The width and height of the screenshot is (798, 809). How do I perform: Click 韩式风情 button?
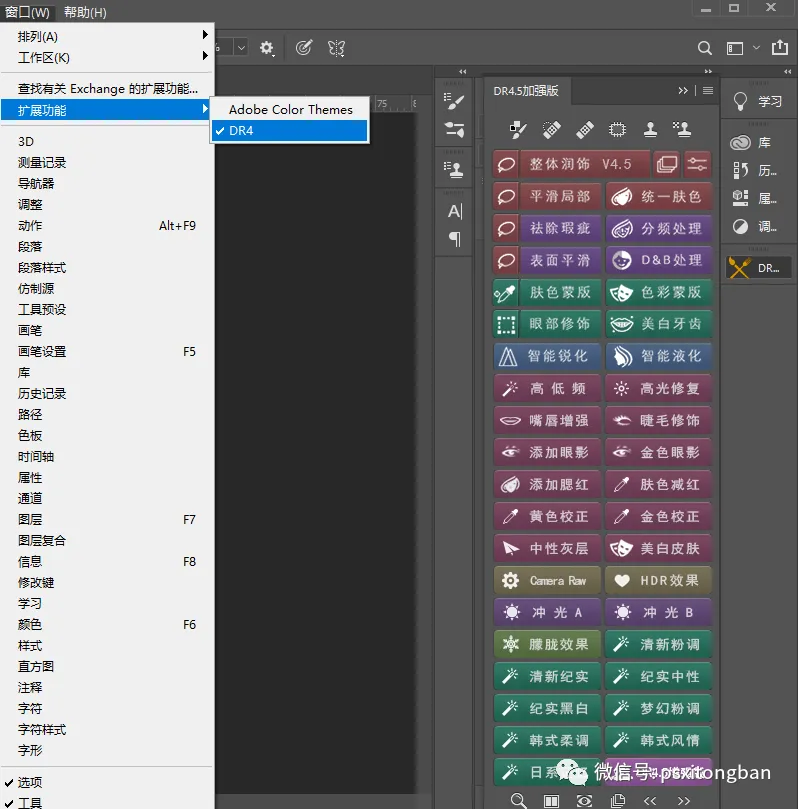pos(659,740)
